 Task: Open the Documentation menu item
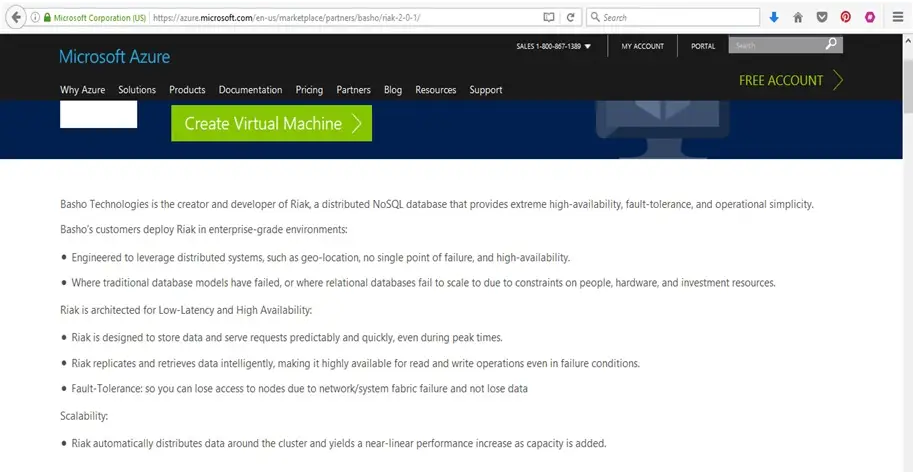250,90
